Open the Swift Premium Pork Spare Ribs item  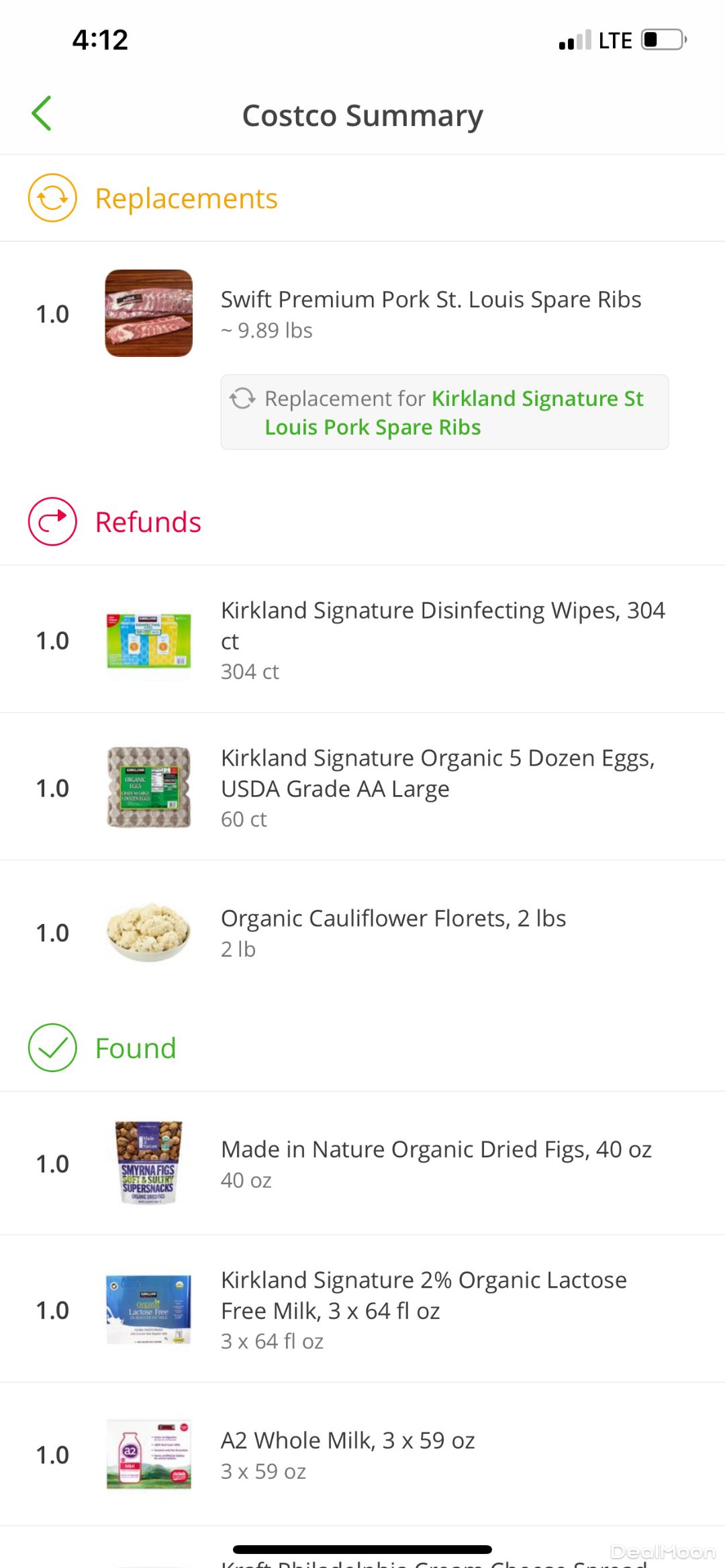(431, 300)
